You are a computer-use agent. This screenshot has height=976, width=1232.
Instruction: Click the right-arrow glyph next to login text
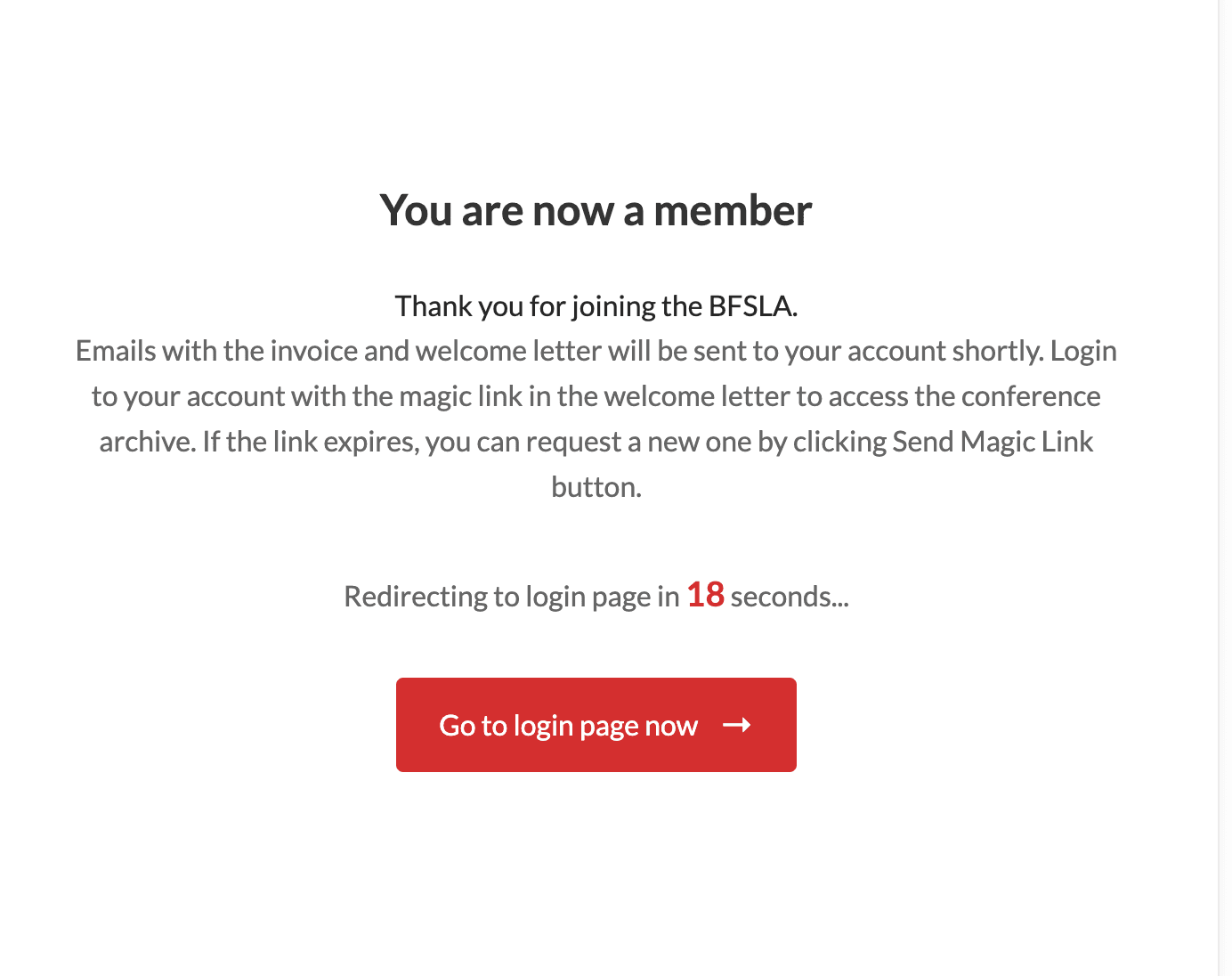(x=738, y=725)
